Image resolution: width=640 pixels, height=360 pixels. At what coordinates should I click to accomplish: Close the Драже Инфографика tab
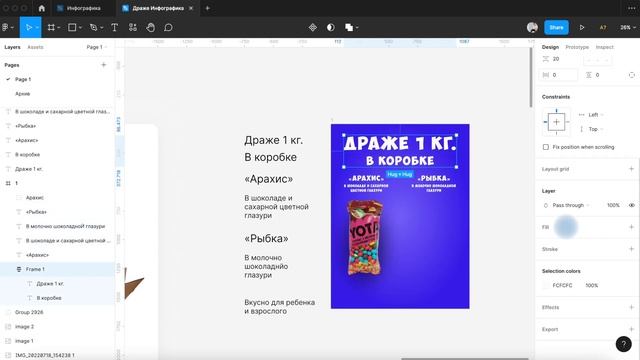pyautogui.click(x=191, y=8)
